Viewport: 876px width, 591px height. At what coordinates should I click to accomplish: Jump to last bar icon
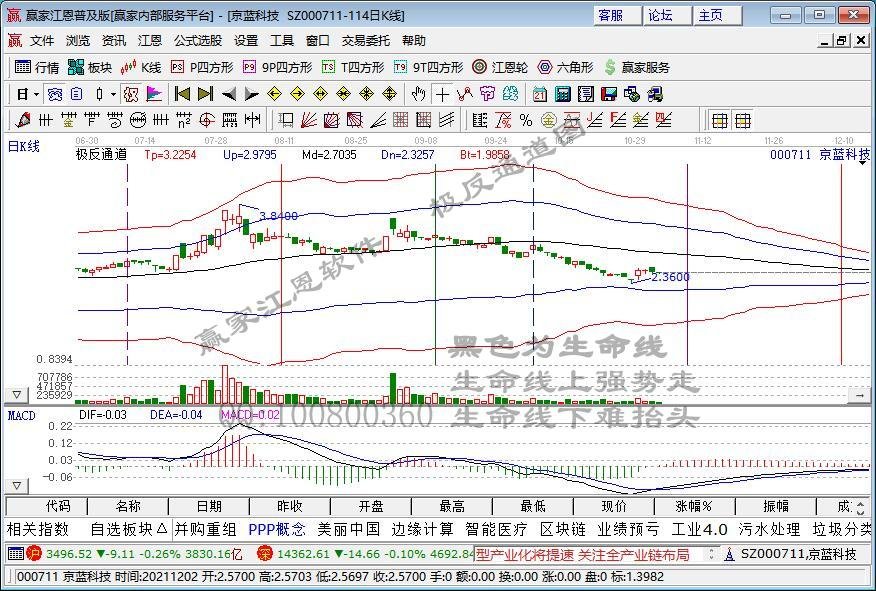pos(205,94)
